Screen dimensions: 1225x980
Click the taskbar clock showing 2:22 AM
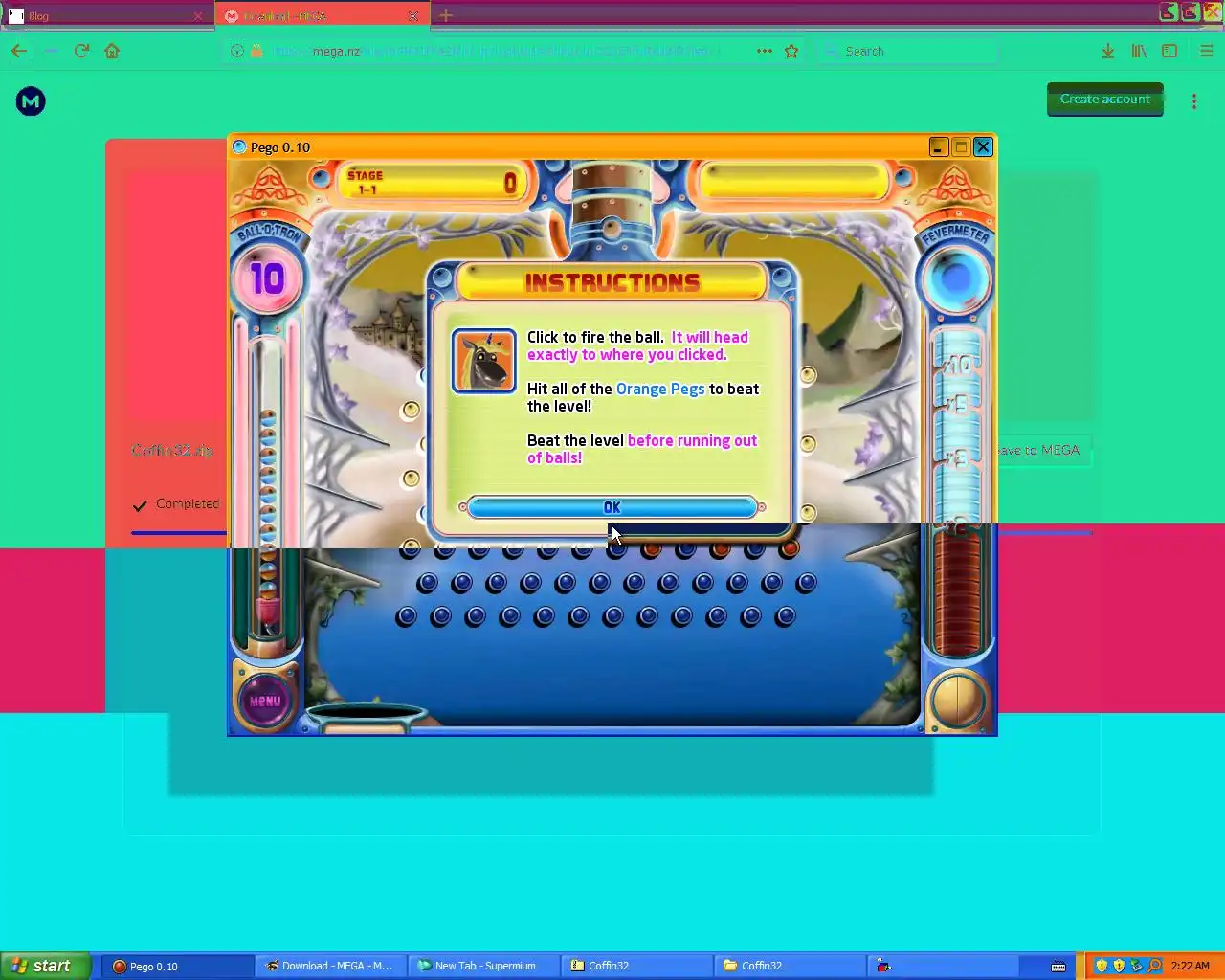coord(1191,966)
